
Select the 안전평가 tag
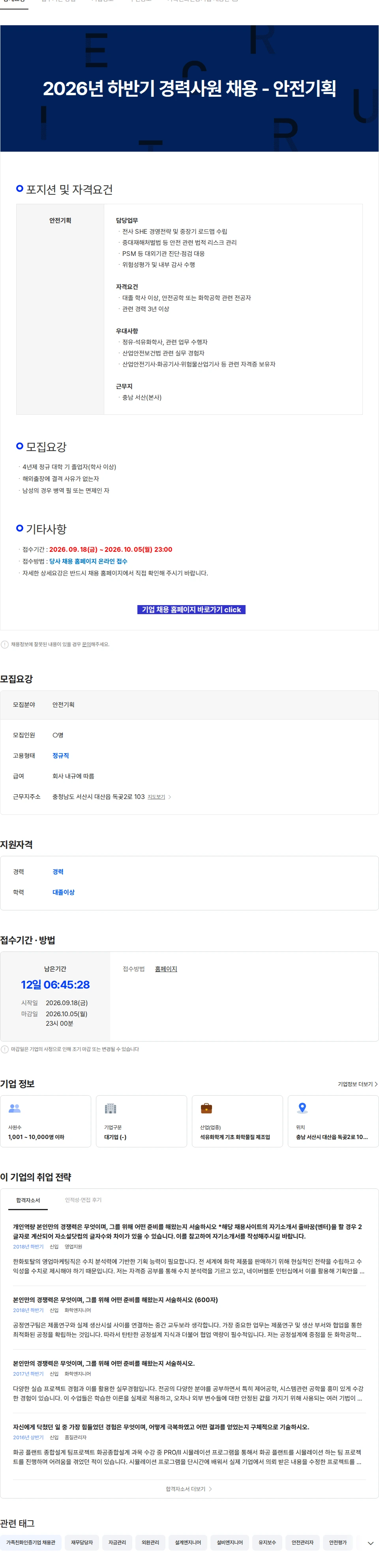tap(338, 1542)
